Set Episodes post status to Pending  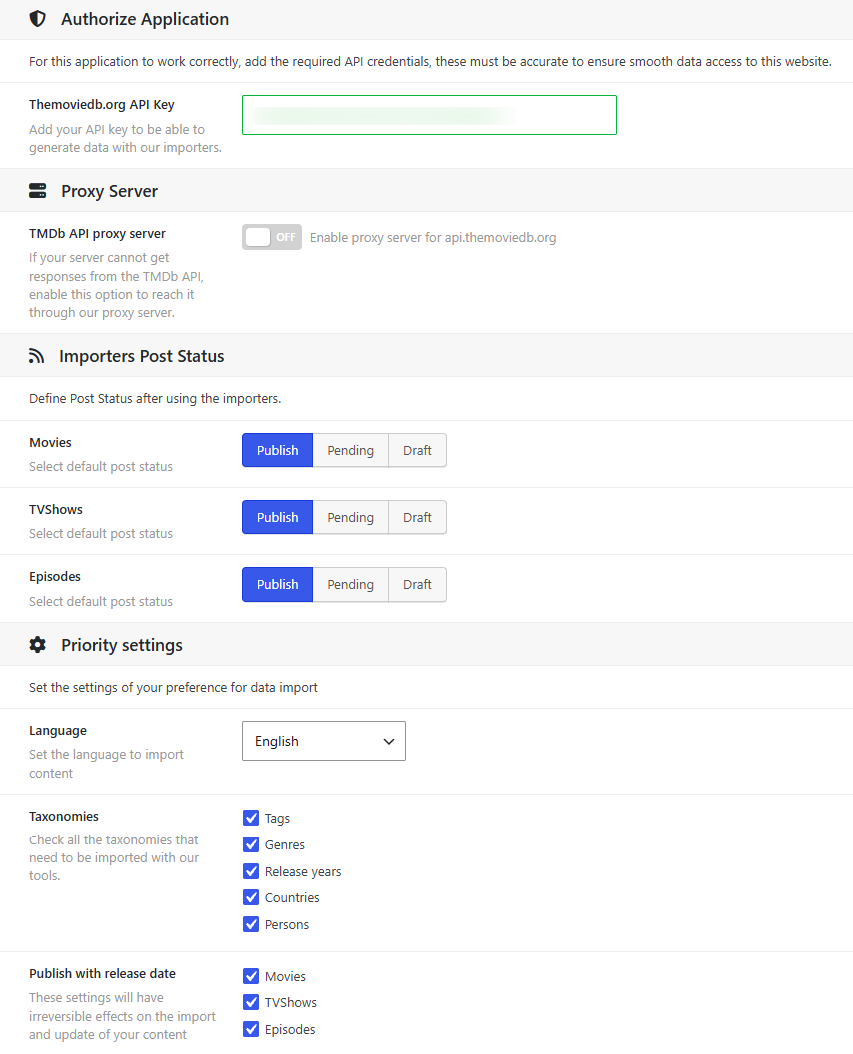click(x=350, y=585)
